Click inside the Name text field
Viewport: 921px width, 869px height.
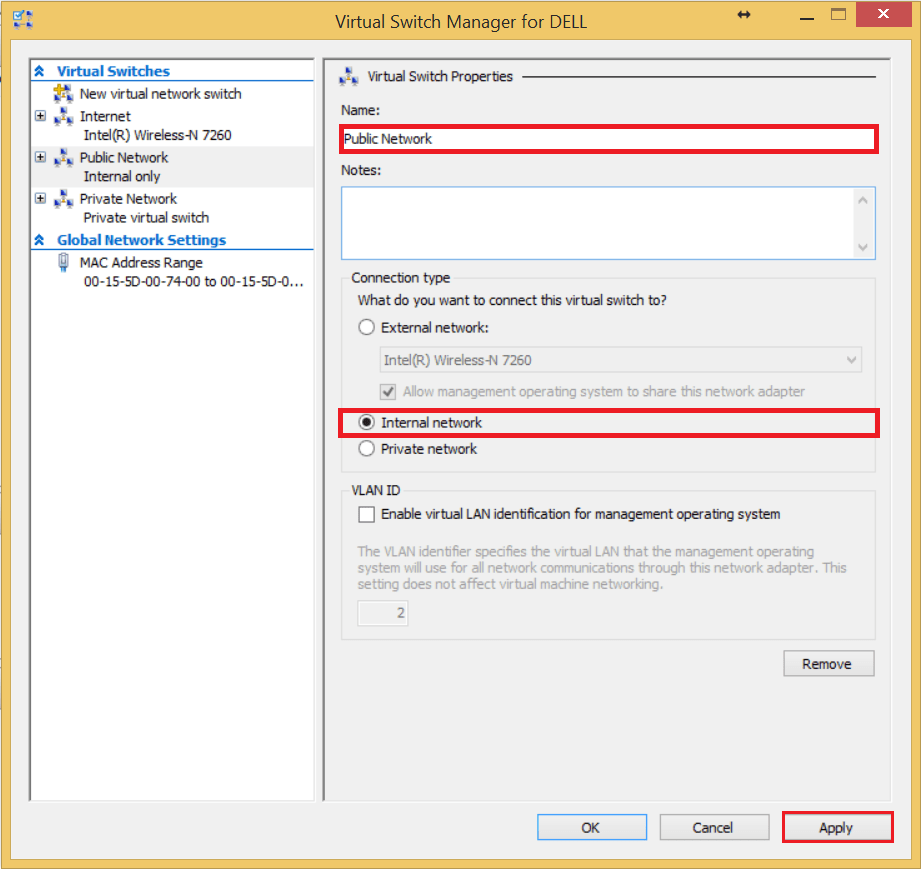[600, 139]
